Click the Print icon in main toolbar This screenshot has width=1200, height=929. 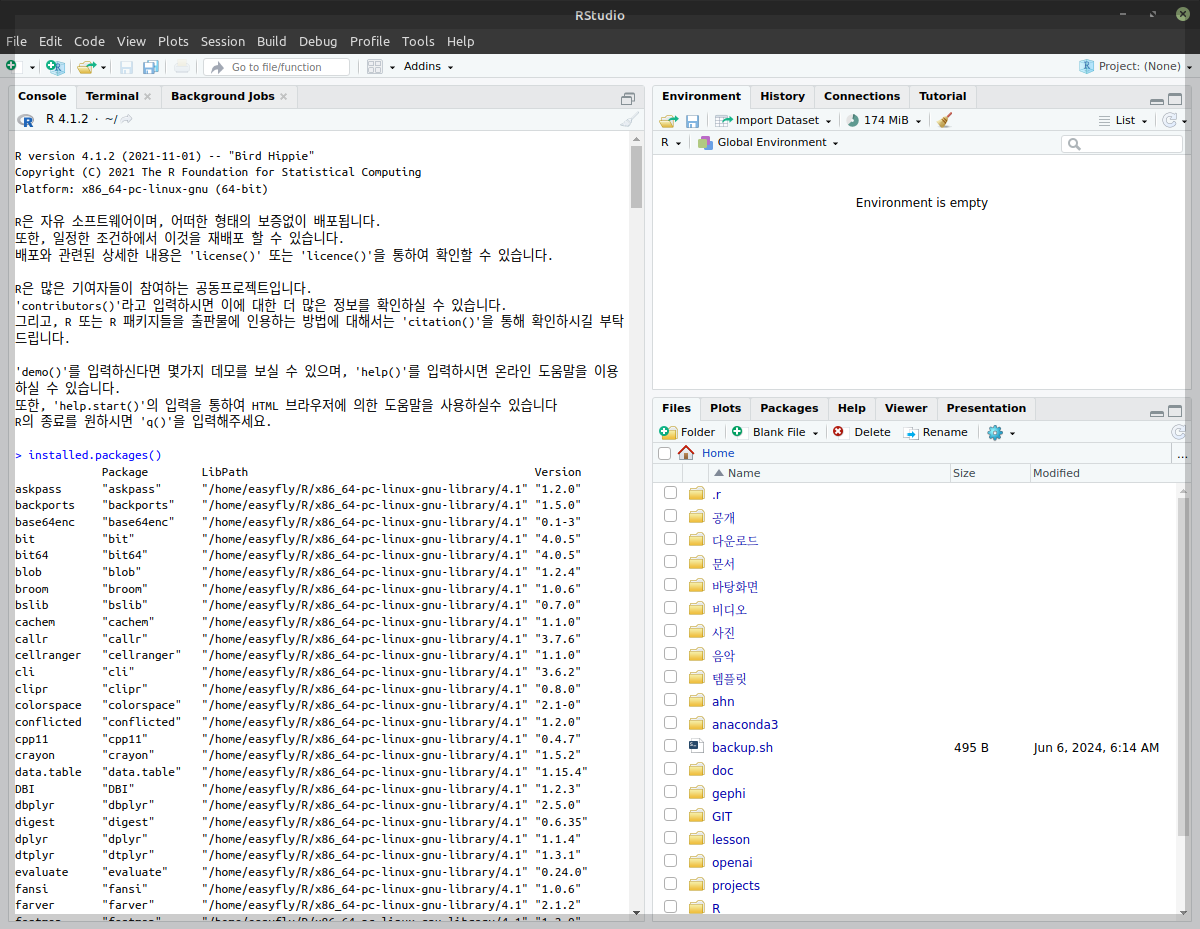182,67
